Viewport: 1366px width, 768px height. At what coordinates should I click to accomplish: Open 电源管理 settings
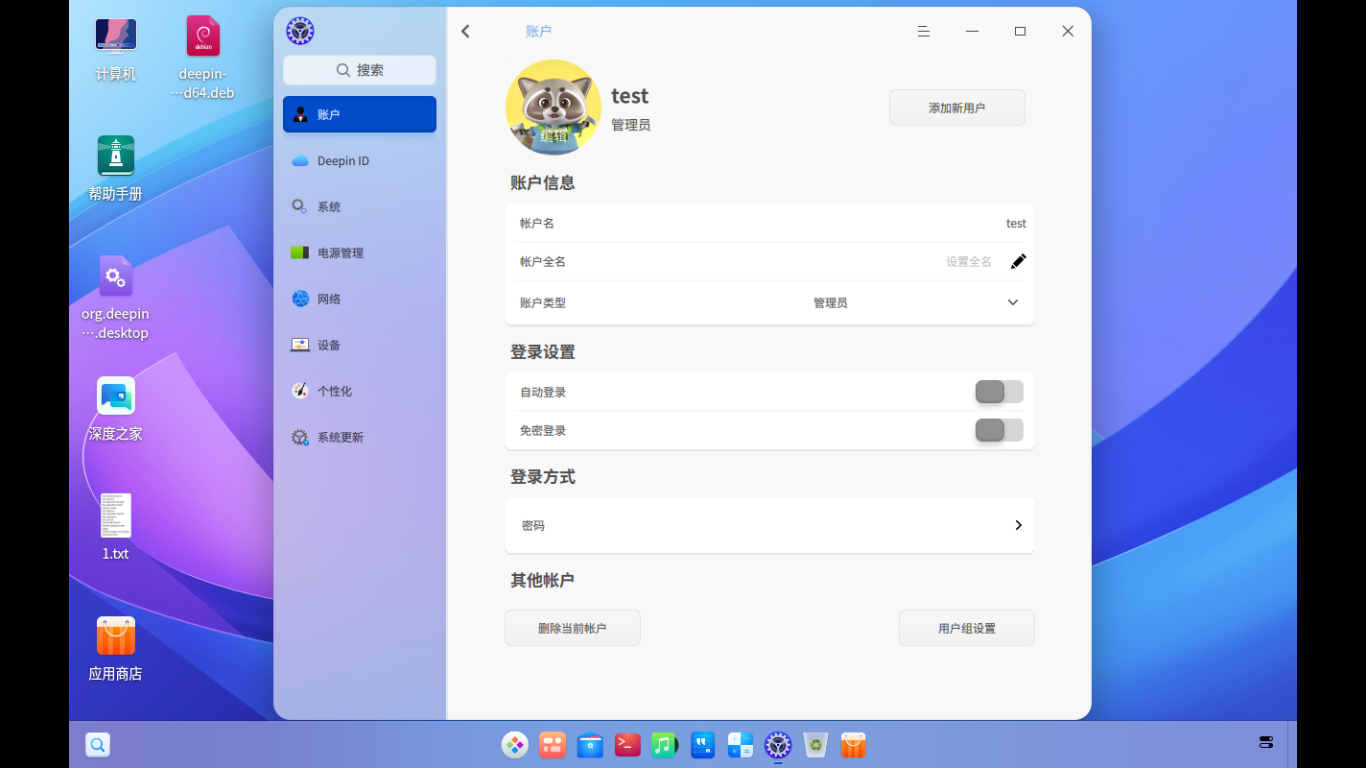click(359, 252)
